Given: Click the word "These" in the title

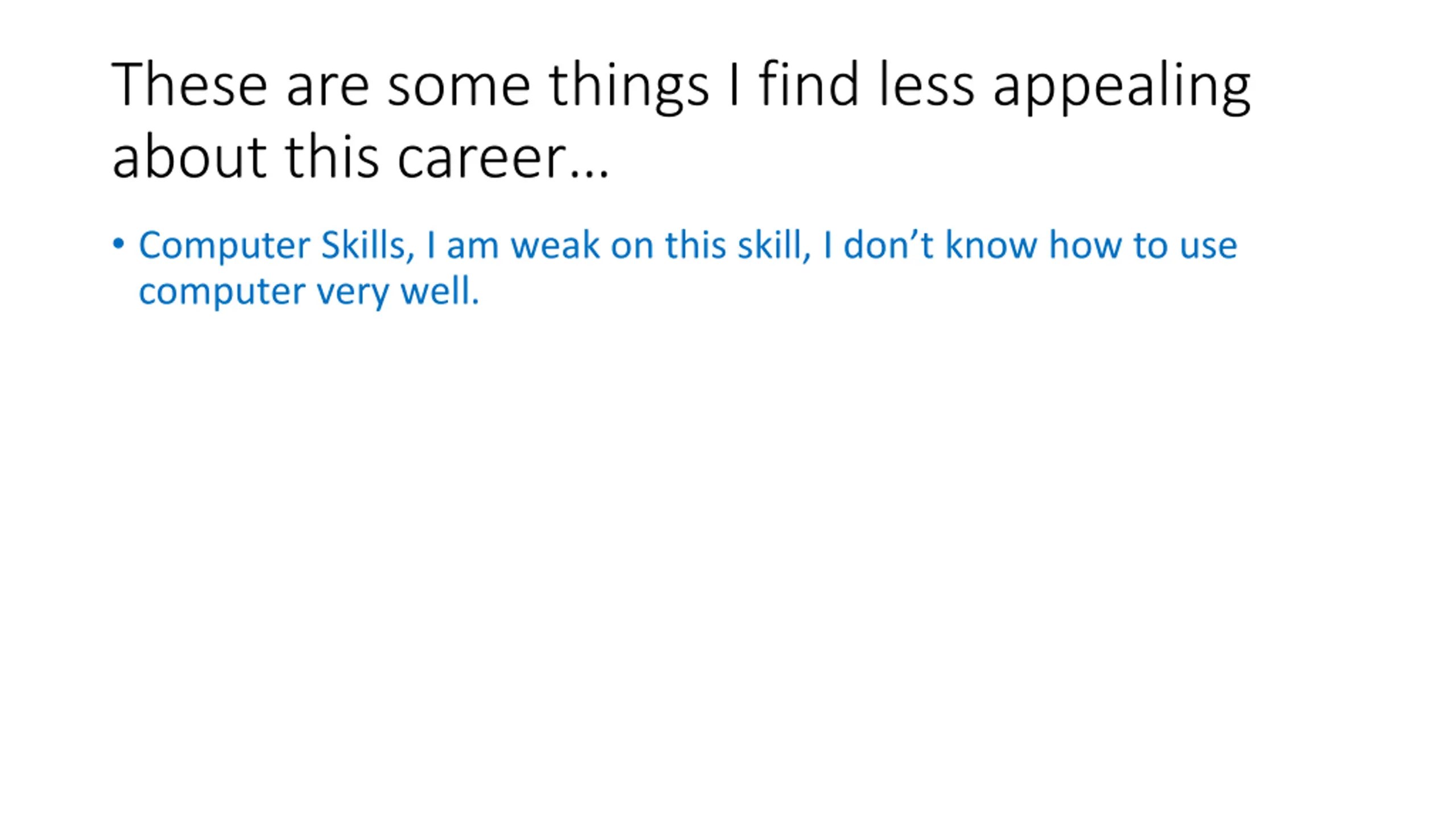Looking at the screenshot, I should coord(189,85).
